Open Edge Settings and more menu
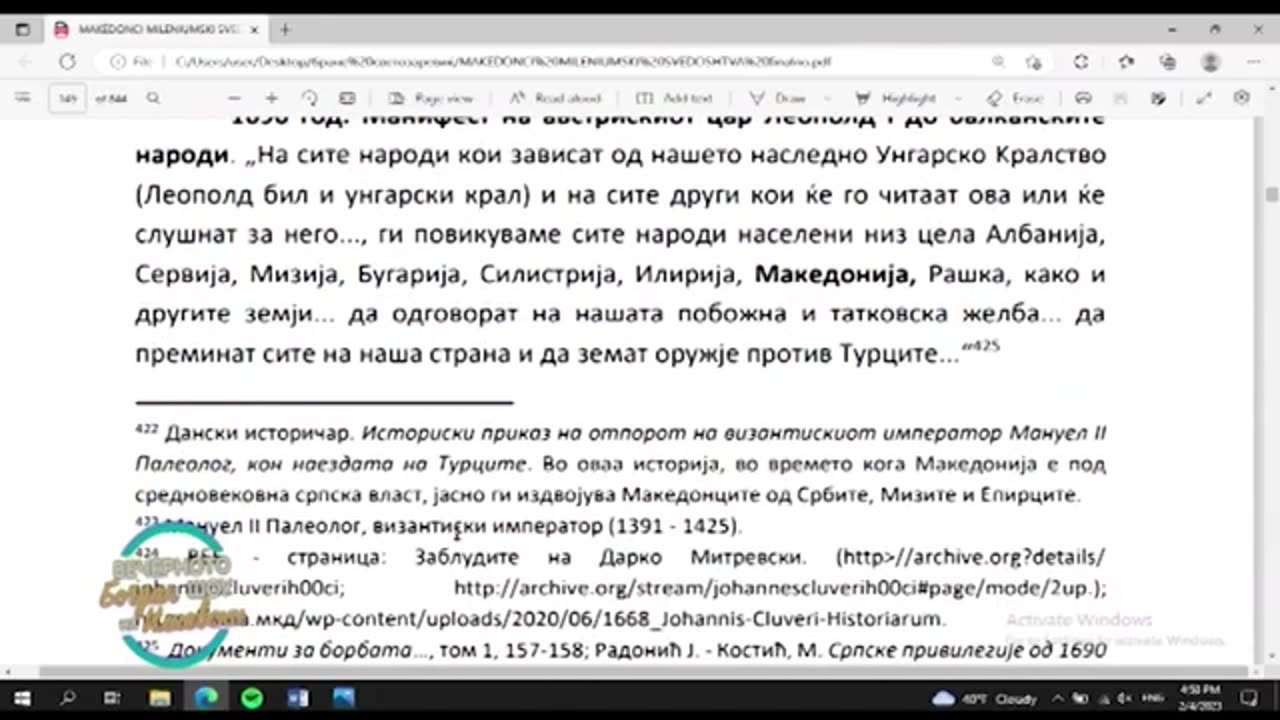 click(1254, 62)
